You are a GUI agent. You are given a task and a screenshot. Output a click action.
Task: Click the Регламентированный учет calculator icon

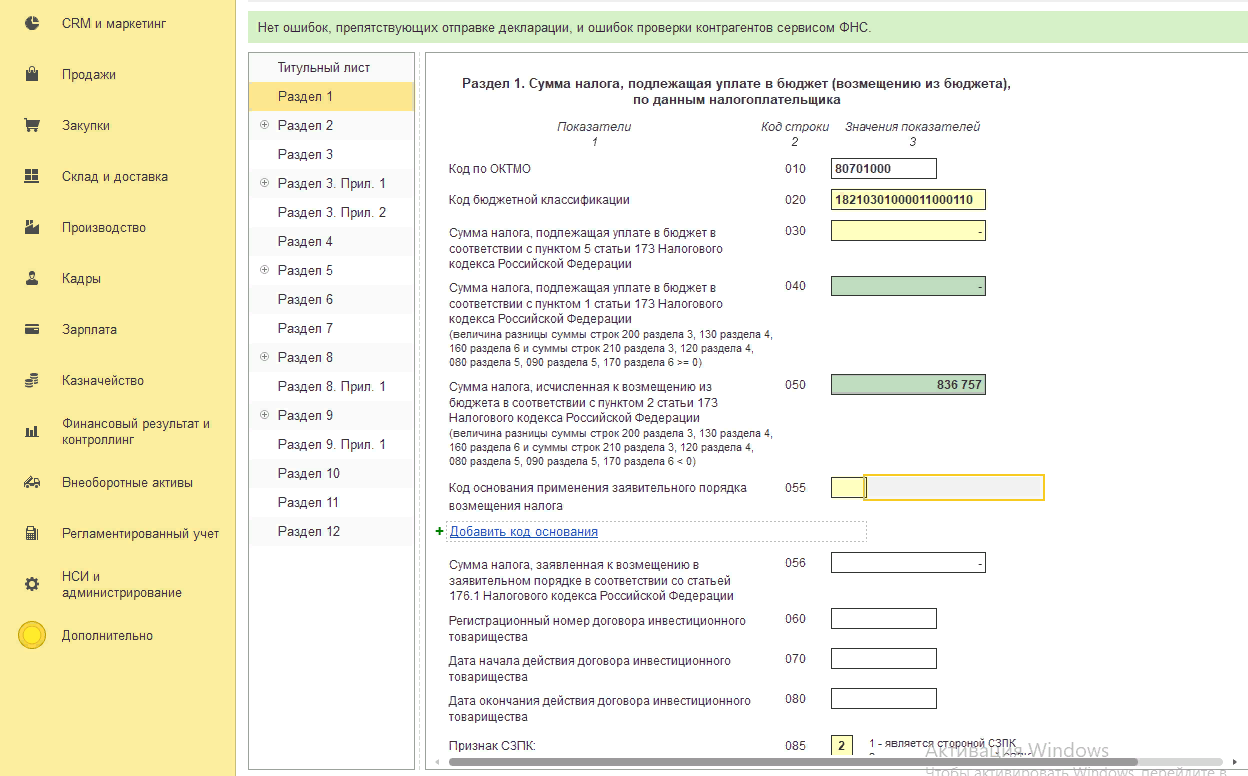coord(32,533)
